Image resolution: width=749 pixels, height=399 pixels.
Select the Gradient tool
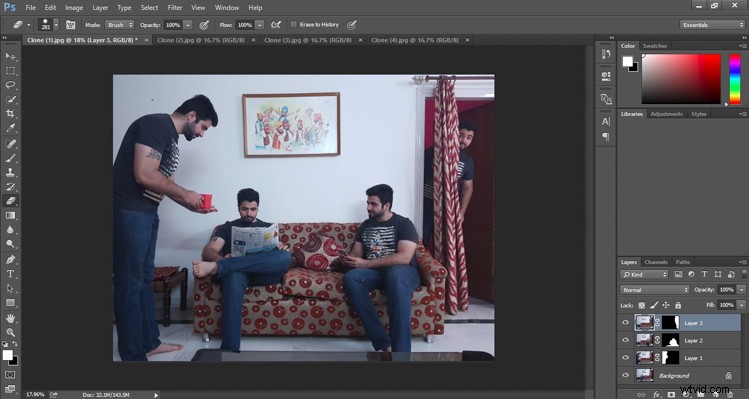pos(10,216)
